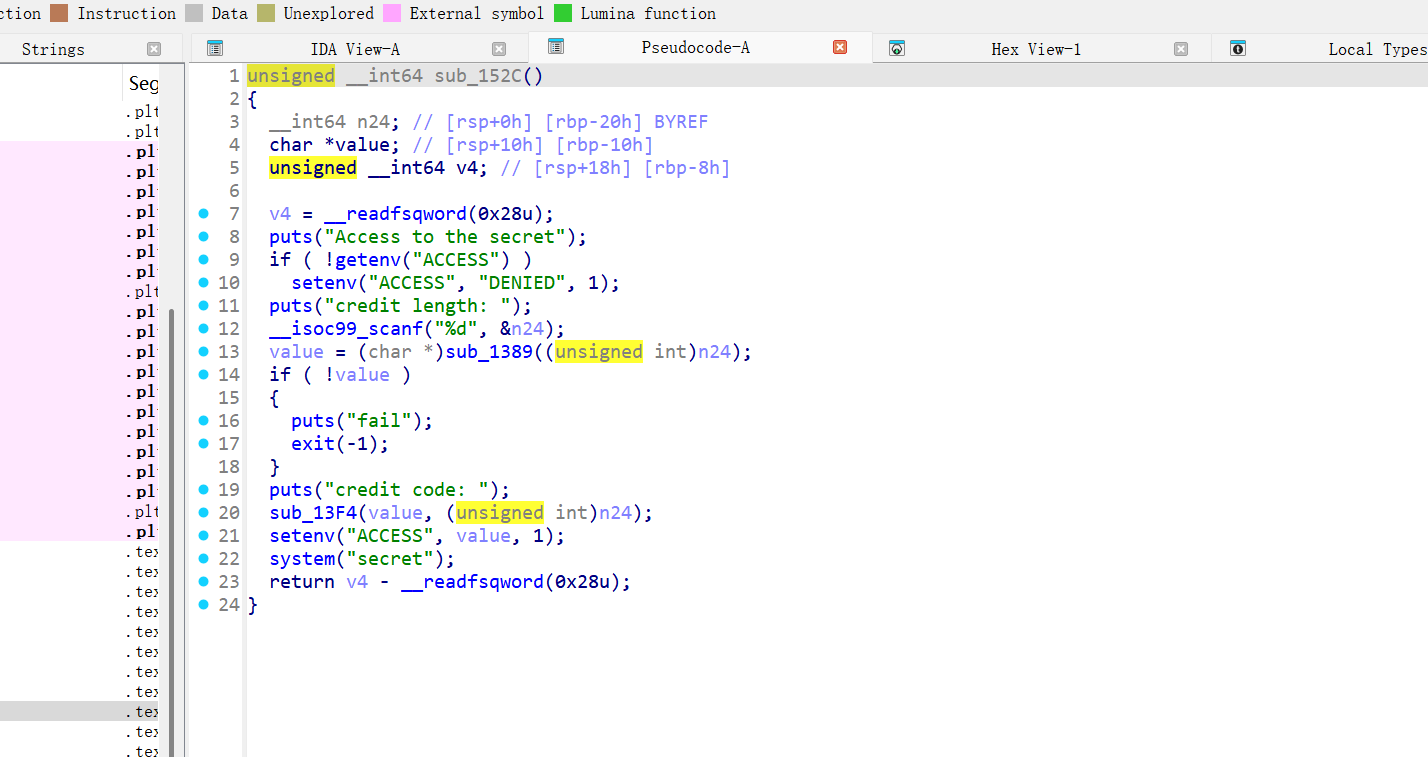Viewport: 1428px width, 757px height.
Task: Click the Local Types tab icon
Action: 1238,48
